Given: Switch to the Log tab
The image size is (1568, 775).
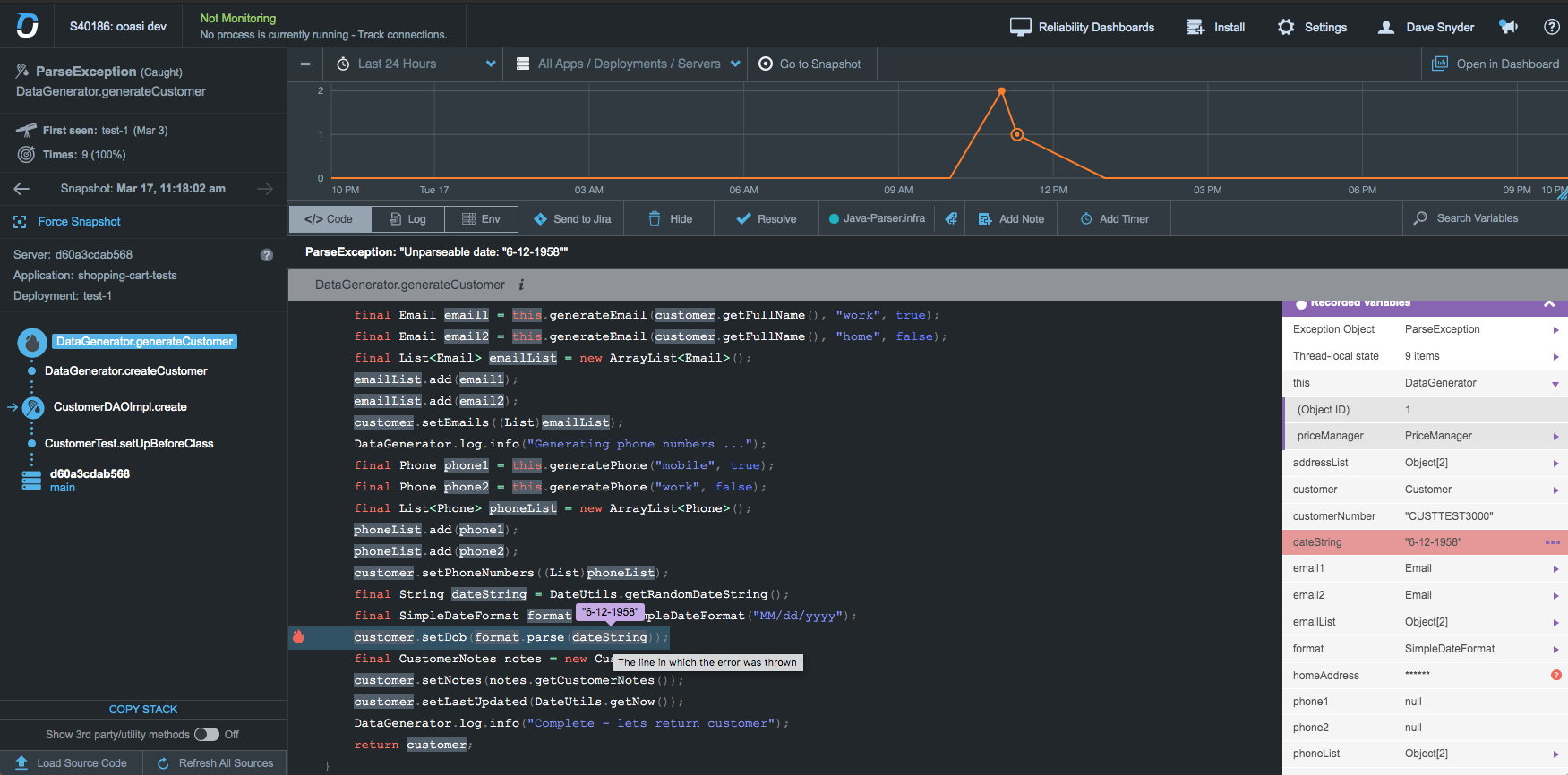Looking at the screenshot, I should pos(407,219).
